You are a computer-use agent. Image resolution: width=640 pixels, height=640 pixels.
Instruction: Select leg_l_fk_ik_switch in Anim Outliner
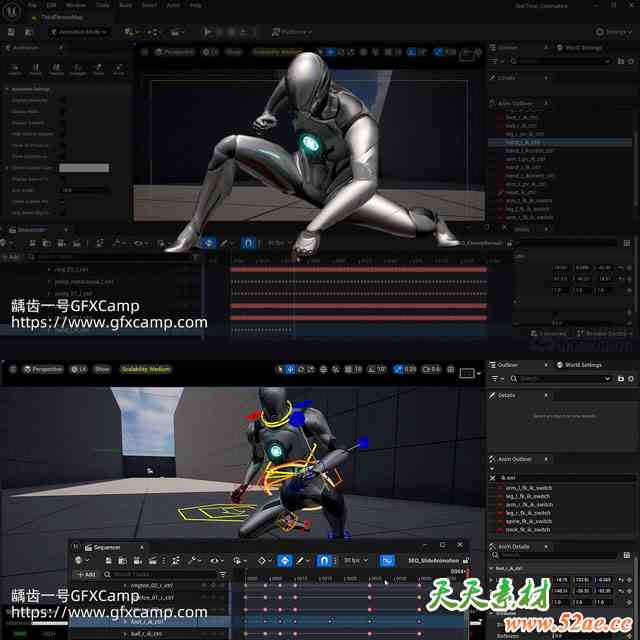pos(528,496)
